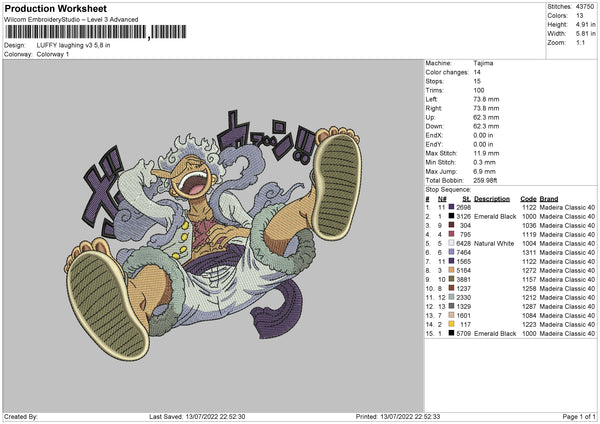Click the 'Created By:' footer label

coord(21,416)
